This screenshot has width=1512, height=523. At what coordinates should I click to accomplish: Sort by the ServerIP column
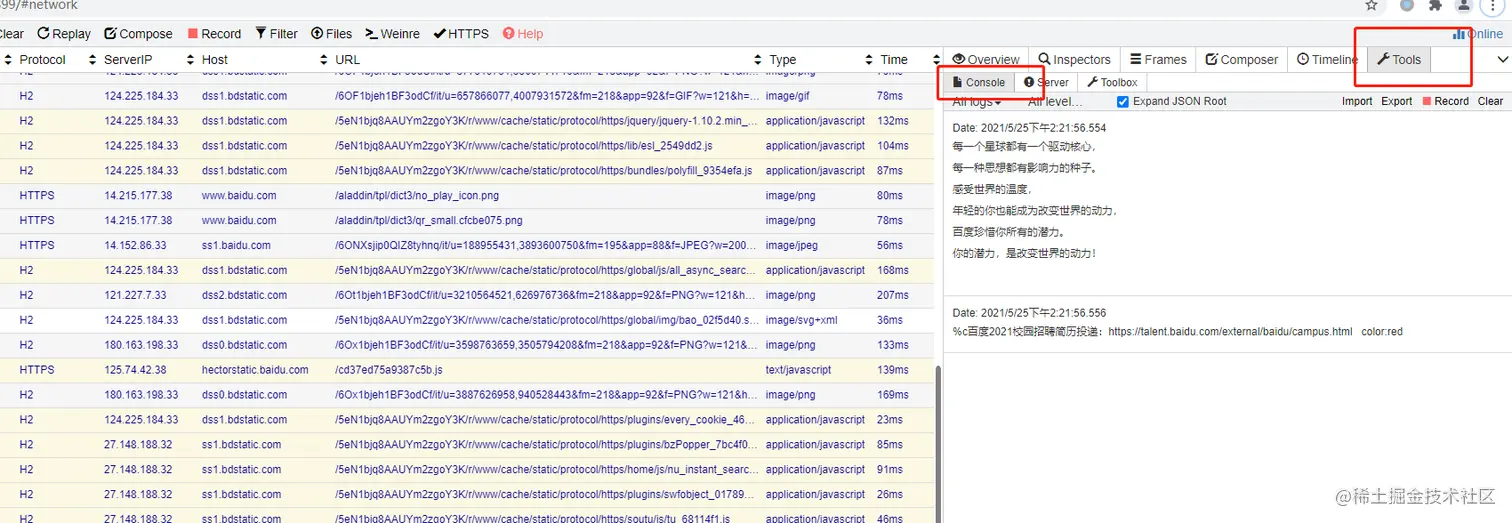tap(128, 60)
